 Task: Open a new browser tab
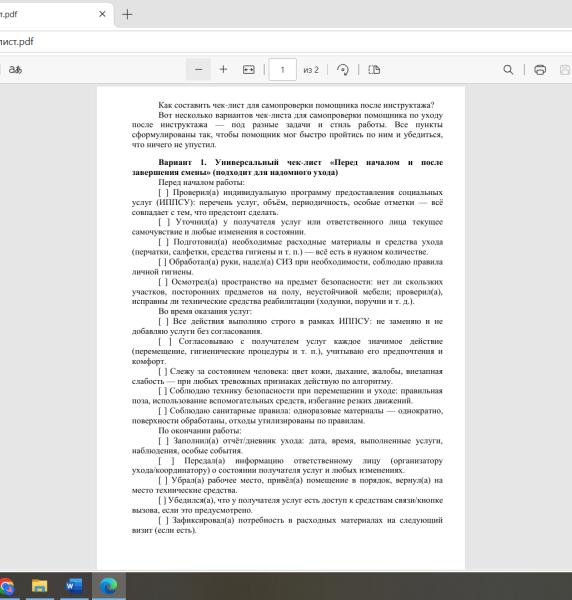pyautogui.click(x=127, y=15)
